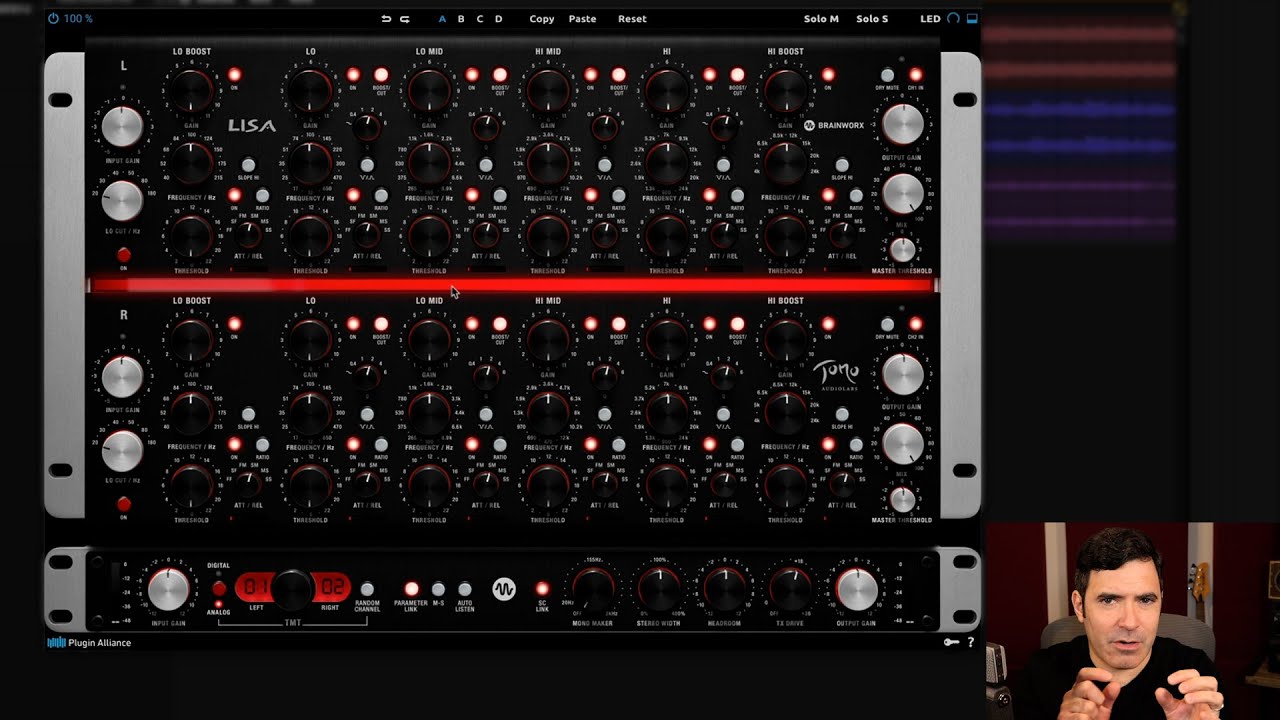This screenshot has width=1280, height=720.
Task: Click the TMT channel selector knob
Action: pos(292,589)
